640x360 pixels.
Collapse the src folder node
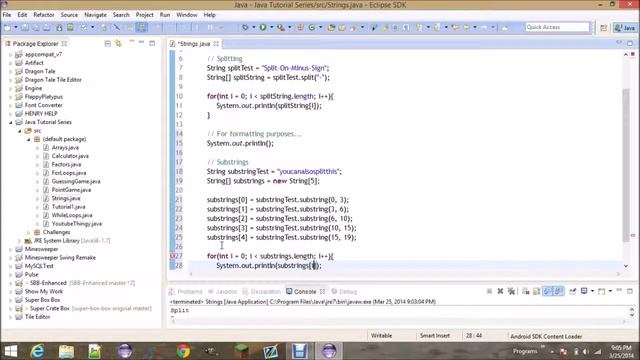click(x=20, y=131)
